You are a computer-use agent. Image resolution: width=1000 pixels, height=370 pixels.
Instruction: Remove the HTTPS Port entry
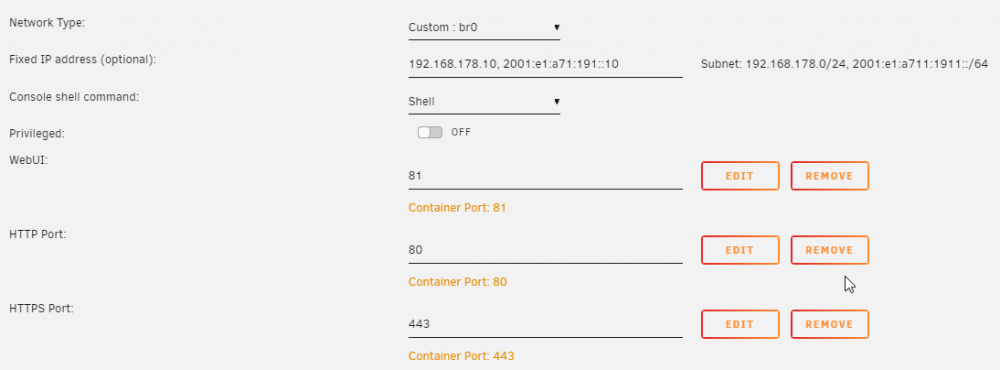point(829,324)
